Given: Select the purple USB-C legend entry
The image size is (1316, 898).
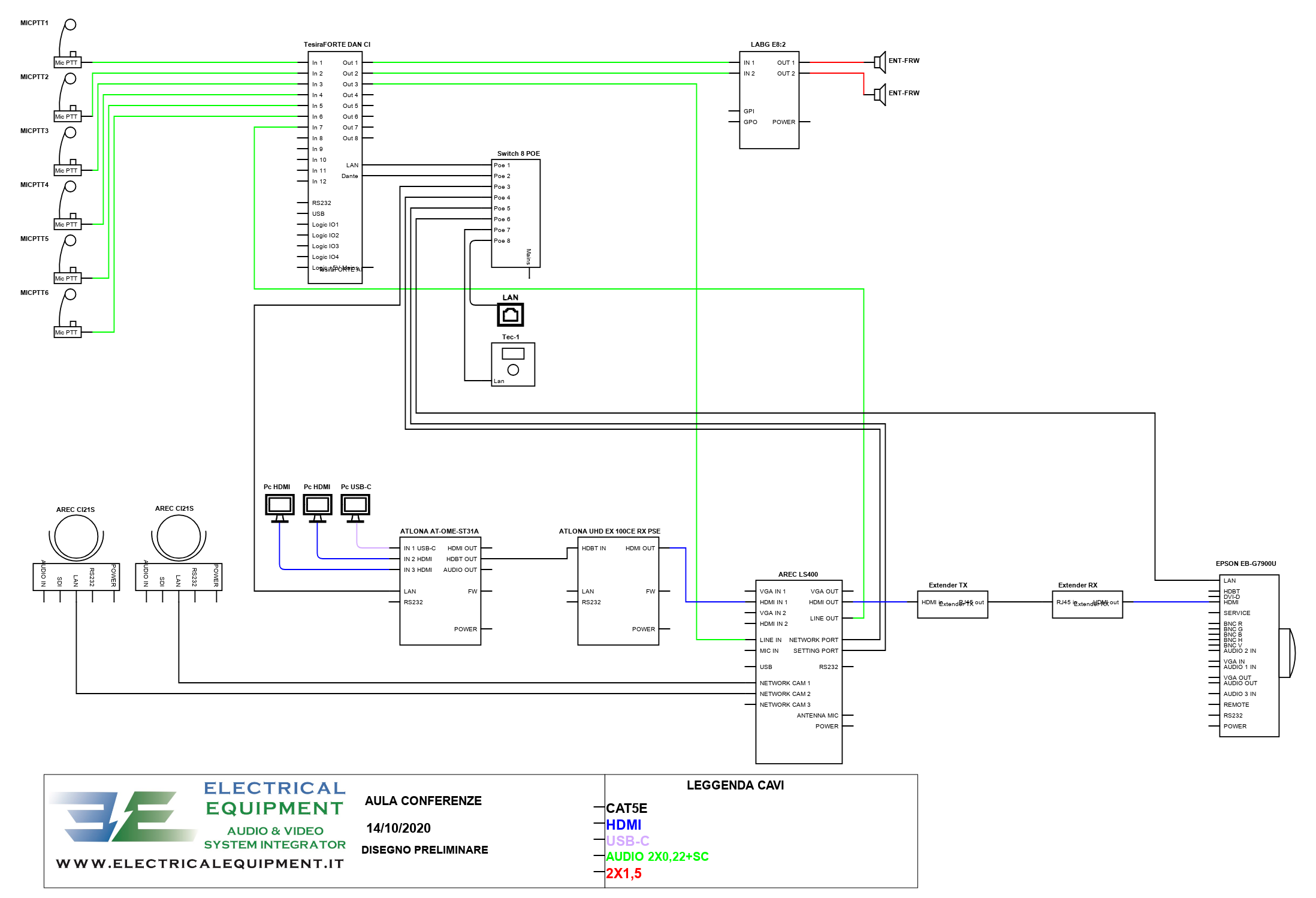Looking at the screenshot, I should pyautogui.click(x=627, y=841).
